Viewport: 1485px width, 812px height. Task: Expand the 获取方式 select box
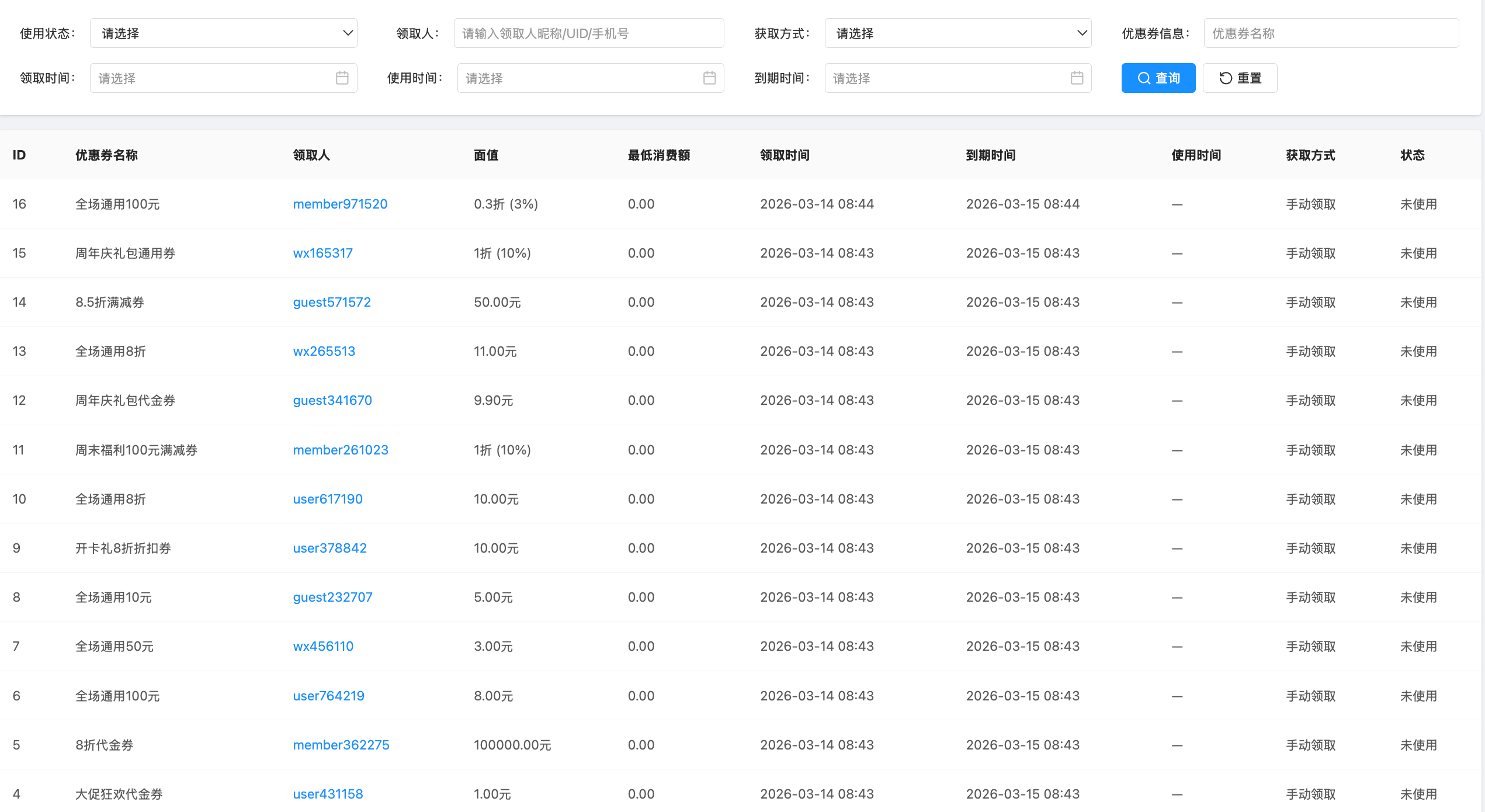click(957, 33)
